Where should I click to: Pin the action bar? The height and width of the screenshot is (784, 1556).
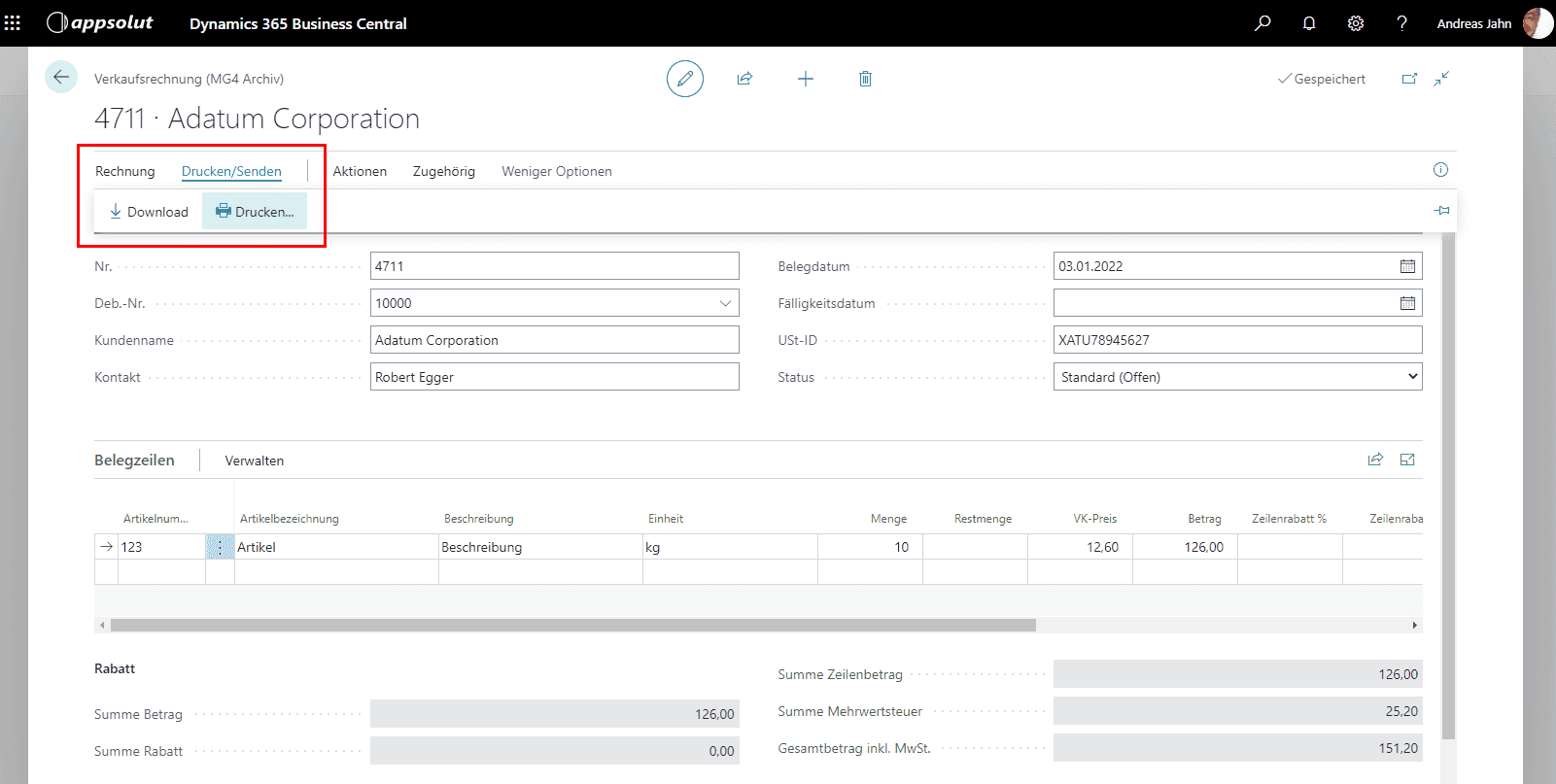click(1441, 210)
